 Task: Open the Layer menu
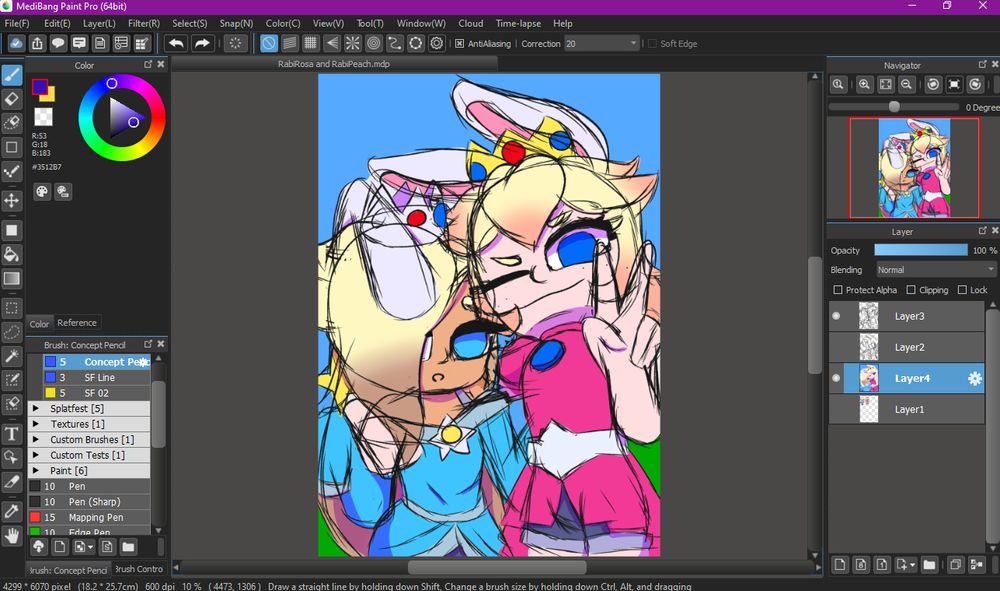99,24
